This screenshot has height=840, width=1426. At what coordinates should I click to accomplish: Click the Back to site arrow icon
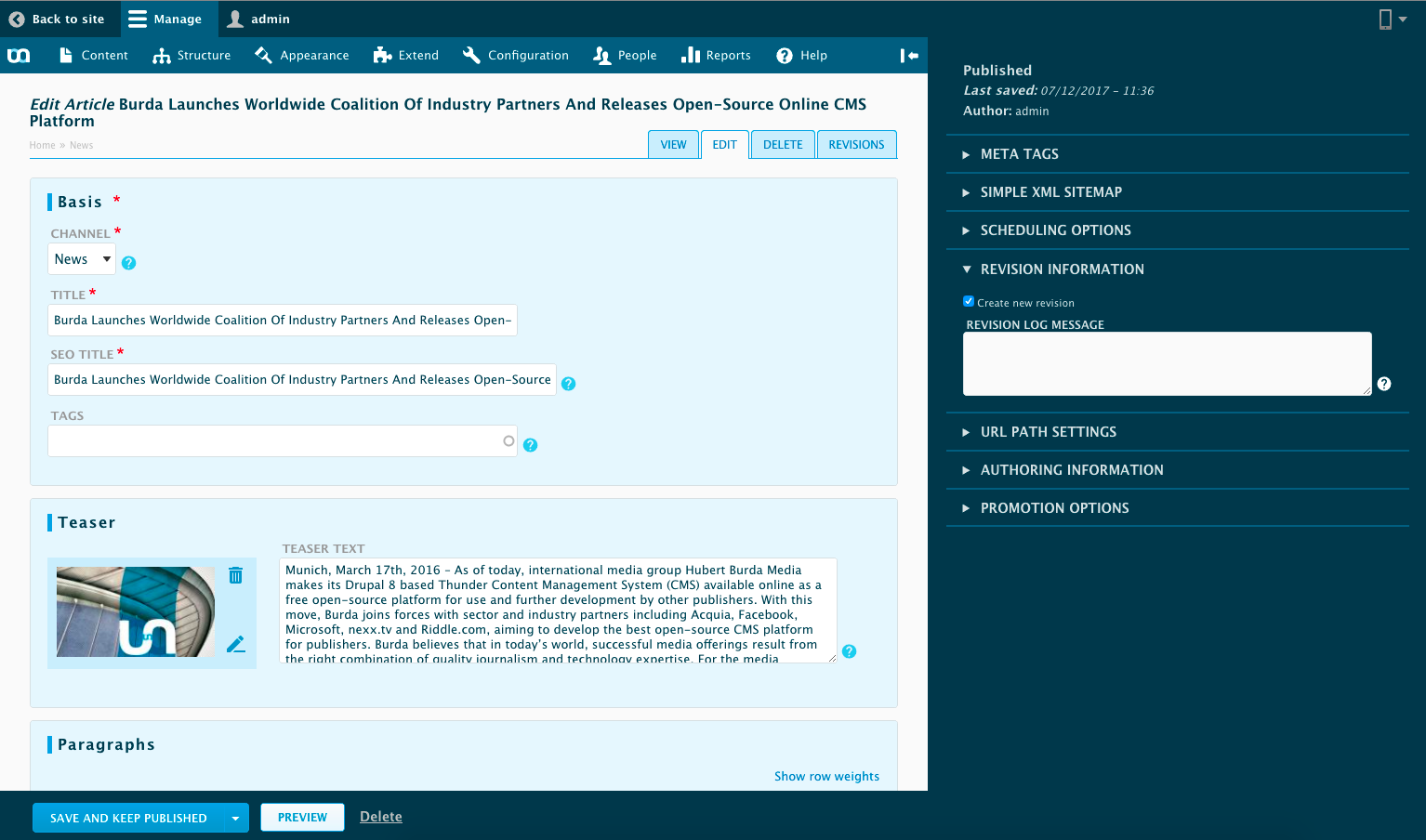[17, 19]
